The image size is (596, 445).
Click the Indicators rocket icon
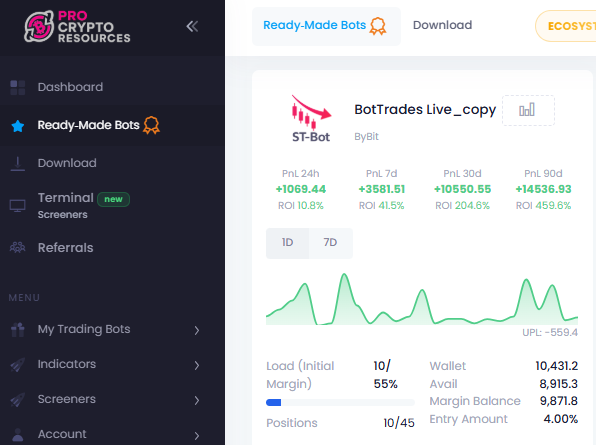click(x=17, y=364)
